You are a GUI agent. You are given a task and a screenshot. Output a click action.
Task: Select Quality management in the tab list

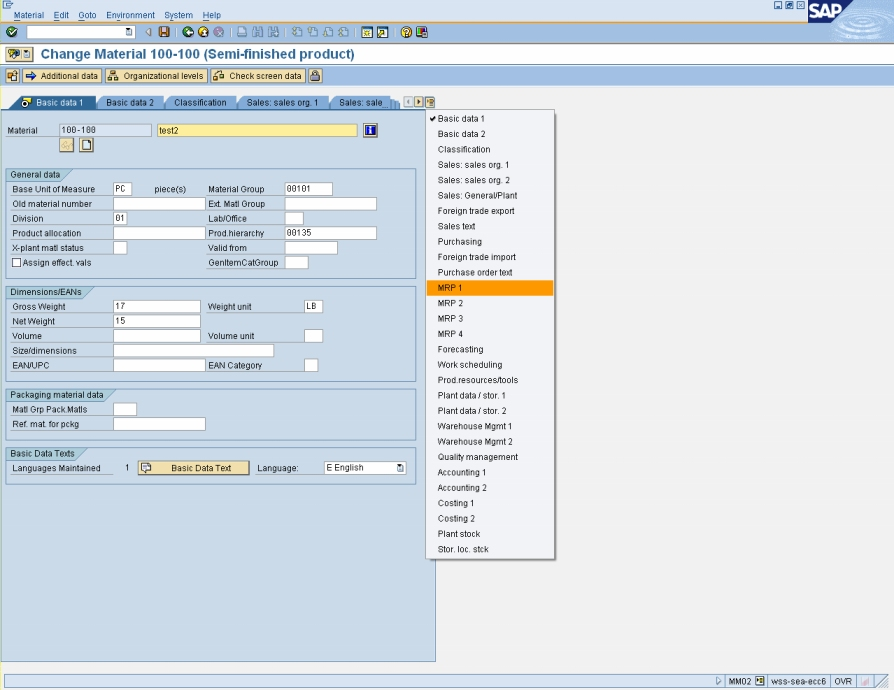click(490, 457)
